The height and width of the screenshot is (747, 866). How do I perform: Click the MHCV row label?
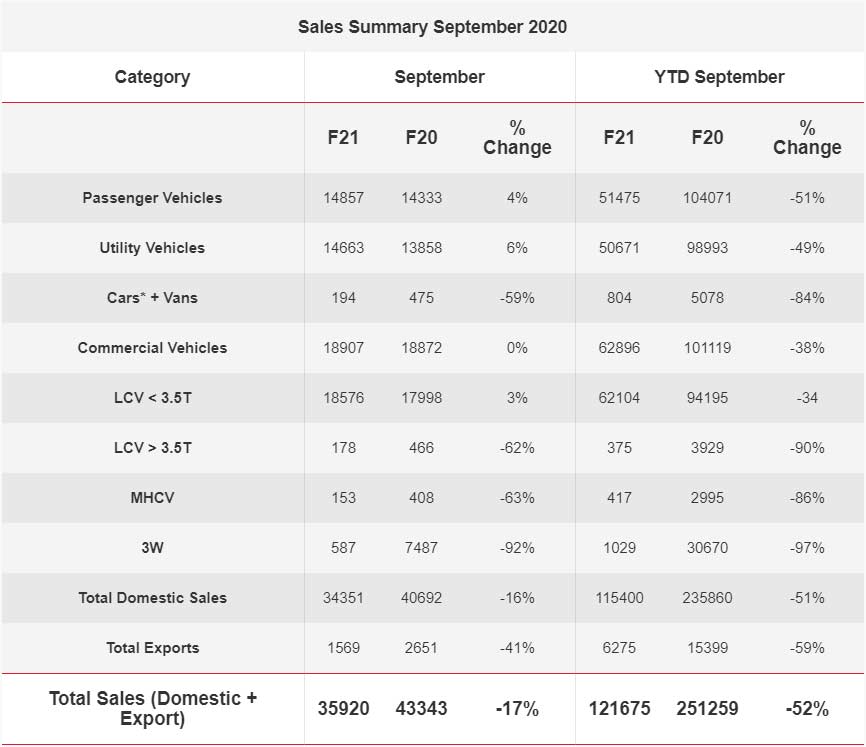[x=152, y=498]
